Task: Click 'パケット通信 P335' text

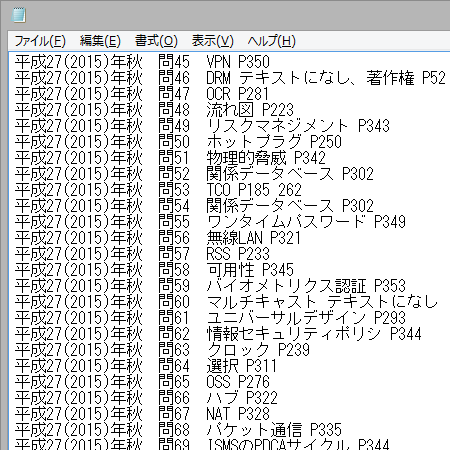Action: pyautogui.click(x=274, y=430)
